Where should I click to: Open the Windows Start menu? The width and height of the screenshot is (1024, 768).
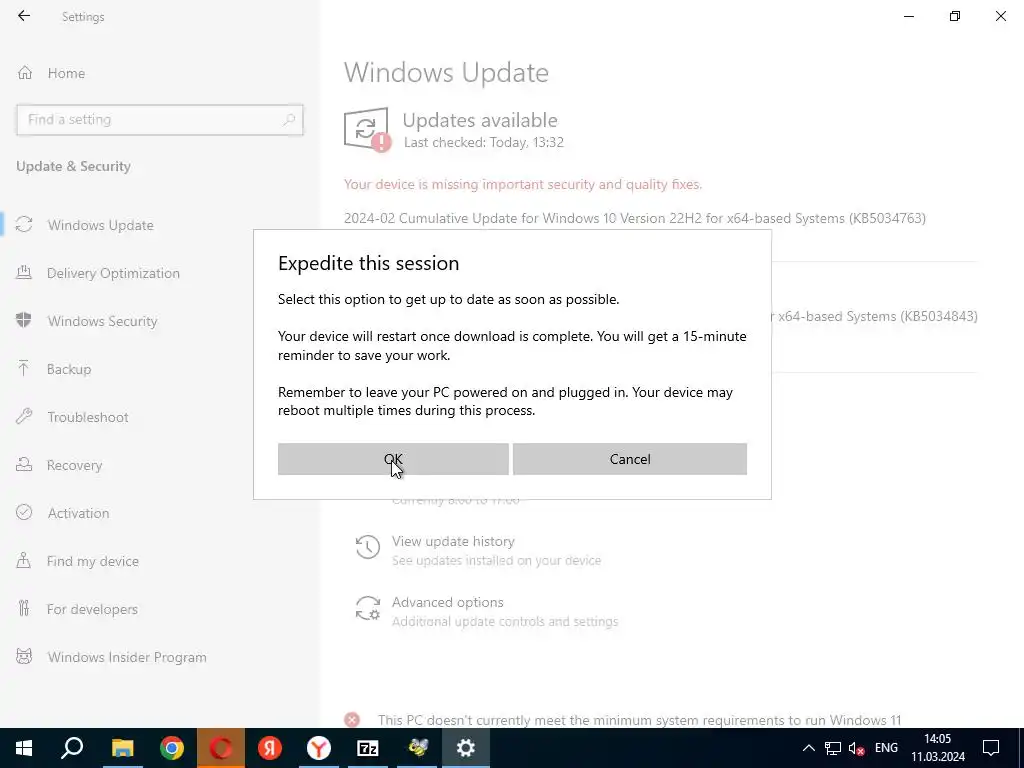[x=24, y=748]
